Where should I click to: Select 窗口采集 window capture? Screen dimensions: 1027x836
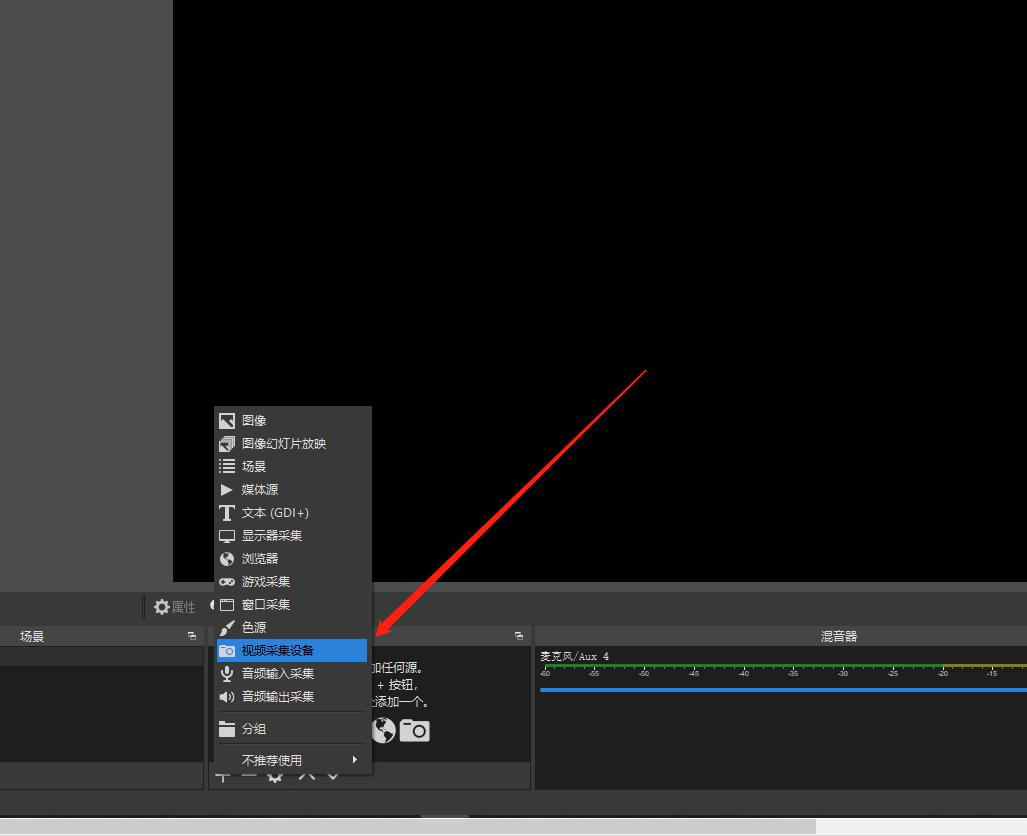[265, 605]
